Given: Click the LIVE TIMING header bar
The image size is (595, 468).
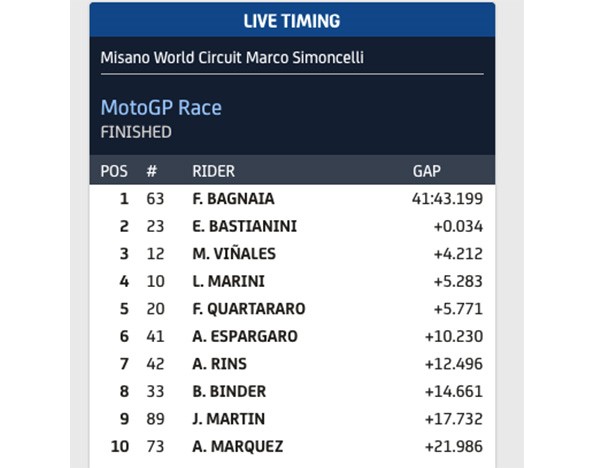Looking at the screenshot, I should click(292, 20).
